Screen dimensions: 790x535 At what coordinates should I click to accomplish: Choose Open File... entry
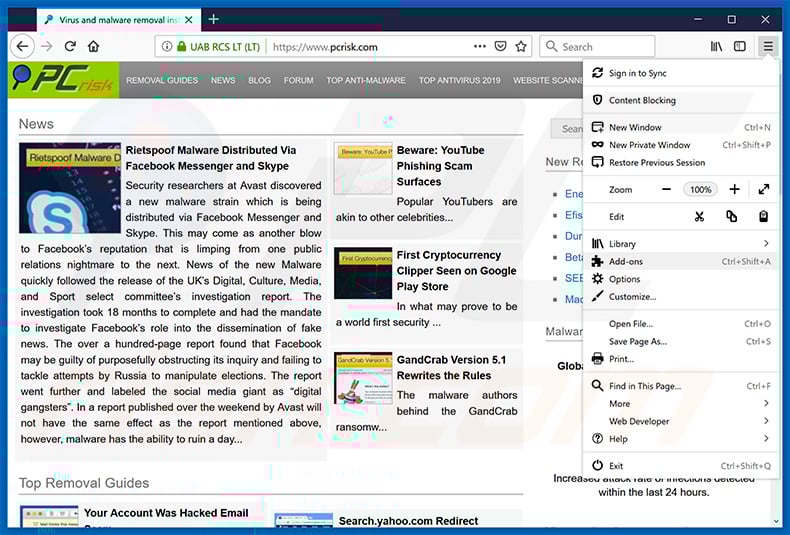[x=681, y=324]
